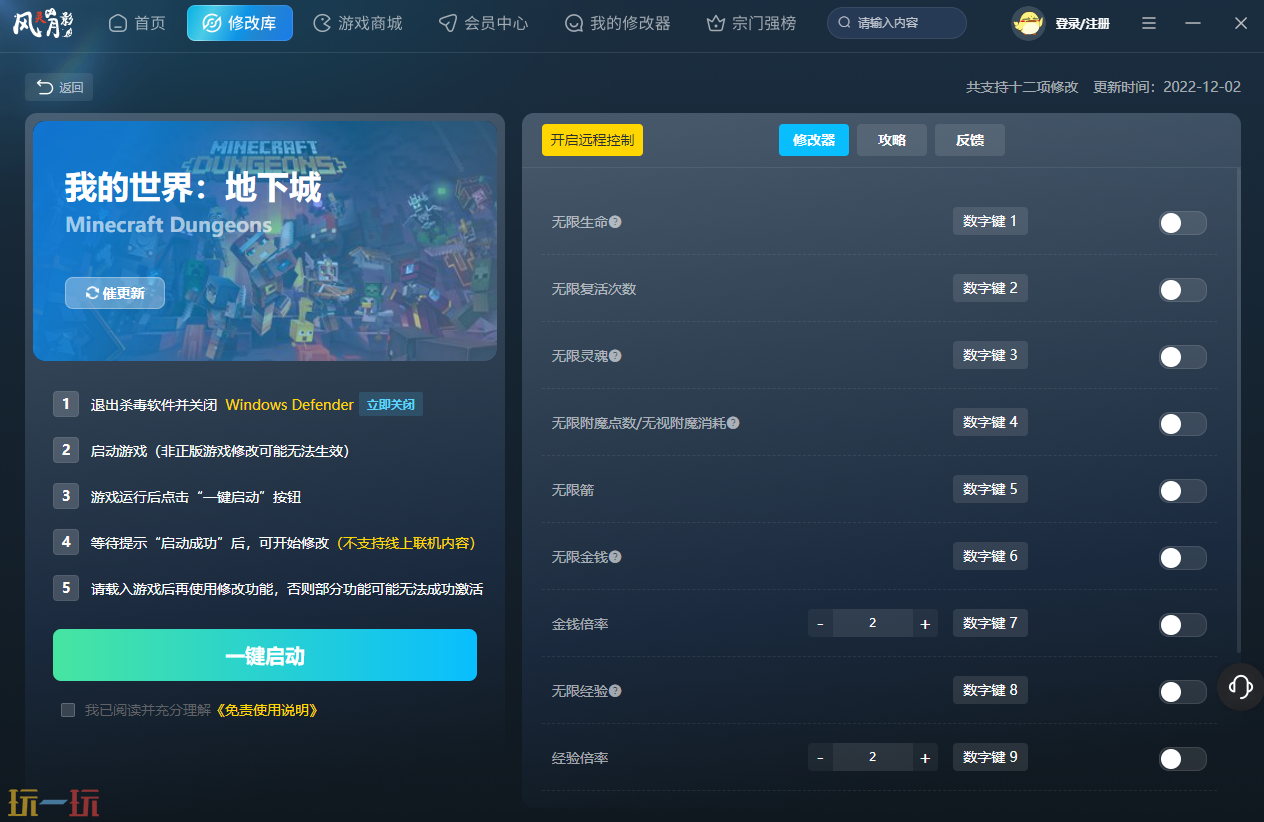Viewport: 1264px width, 822px height.
Task: Increase 金钱倍率 with plus button
Action: tap(925, 624)
